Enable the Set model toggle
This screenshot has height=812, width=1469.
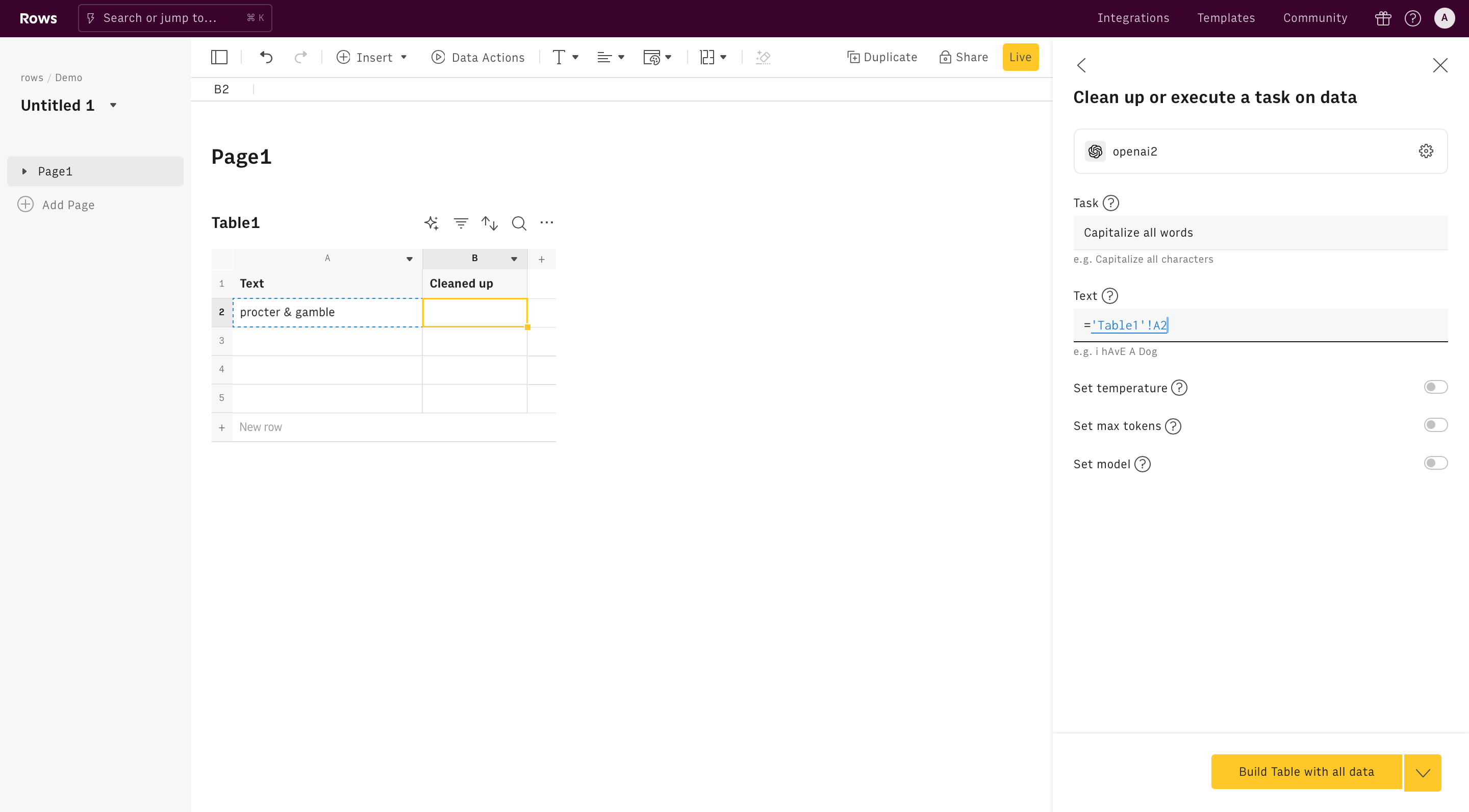coord(1436,463)
